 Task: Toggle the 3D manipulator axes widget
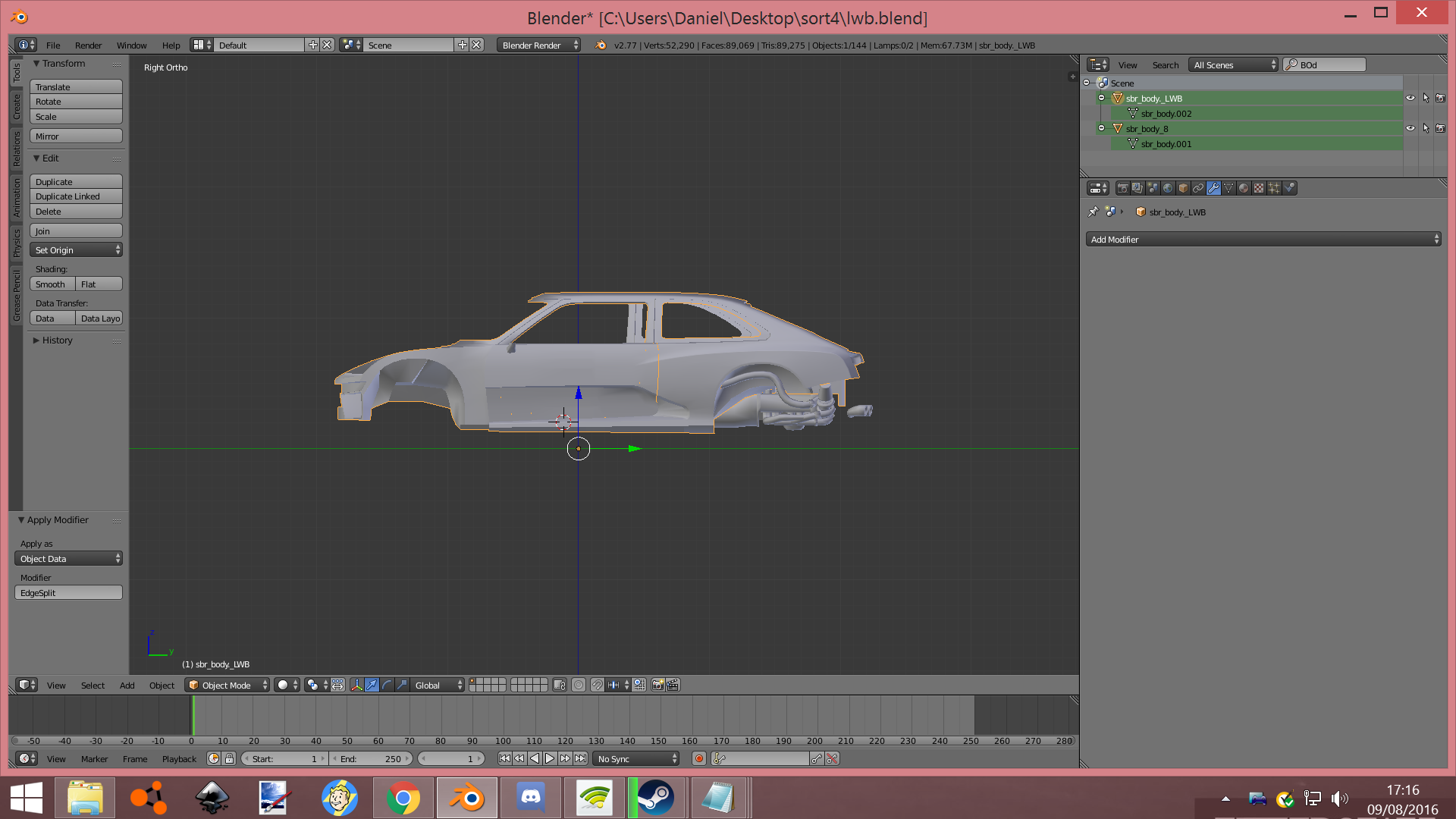pos(356,685)
